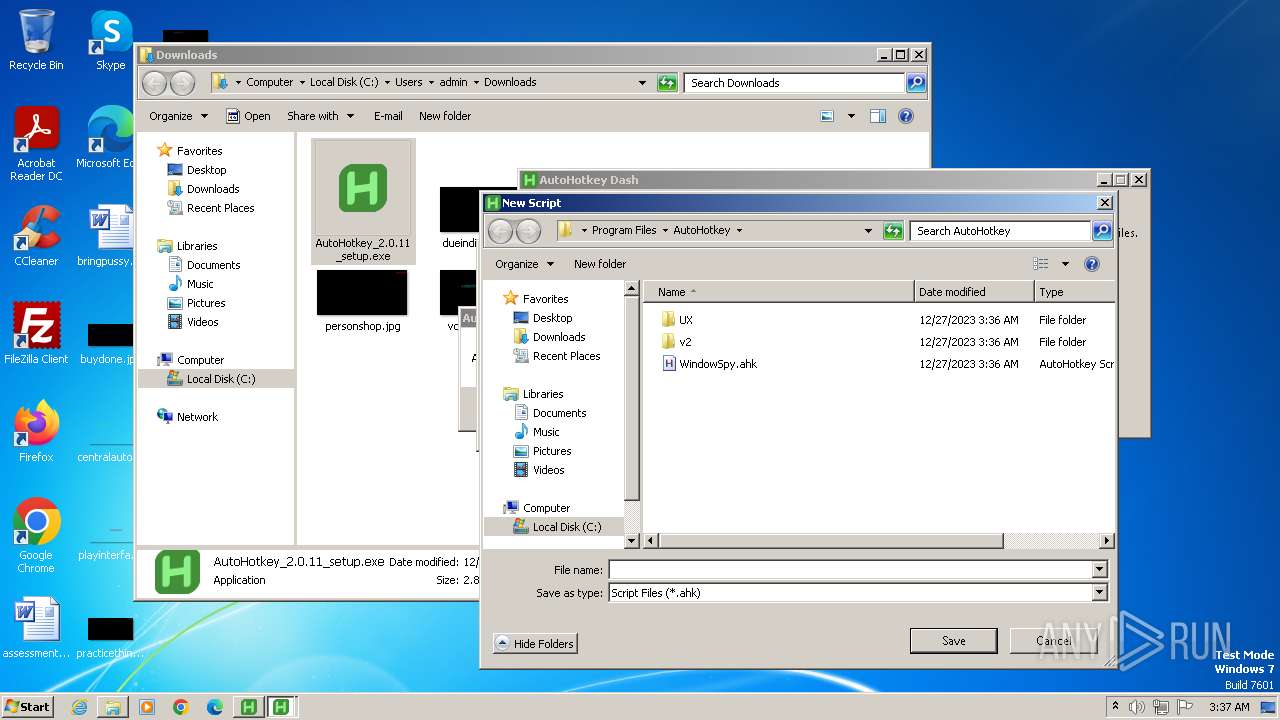Click preview pane icon in Downloads window

pyautogui.click(x=877, y=116)
